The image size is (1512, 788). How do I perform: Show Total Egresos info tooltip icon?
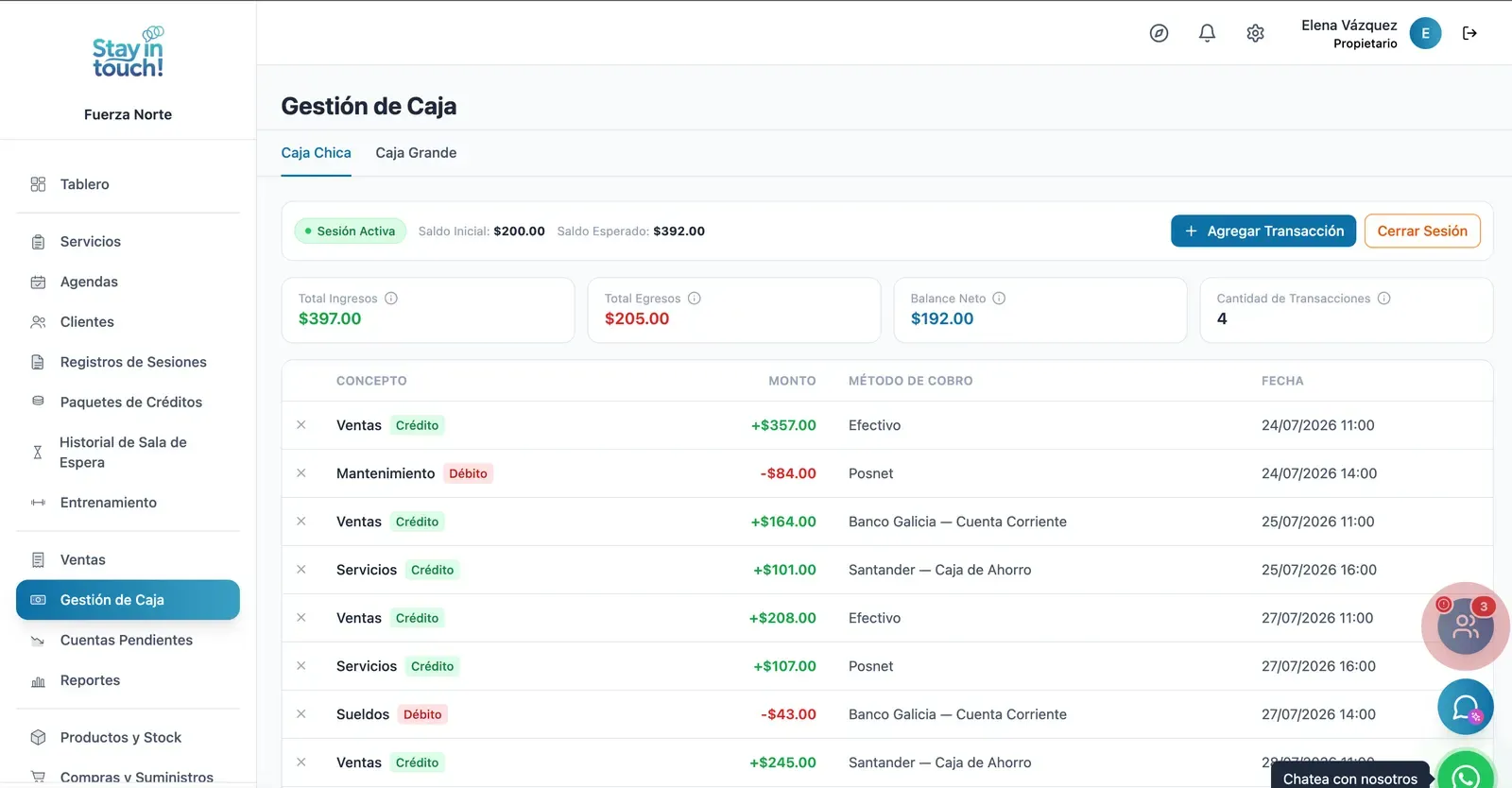pyautogui.click(x=695, y=299)
